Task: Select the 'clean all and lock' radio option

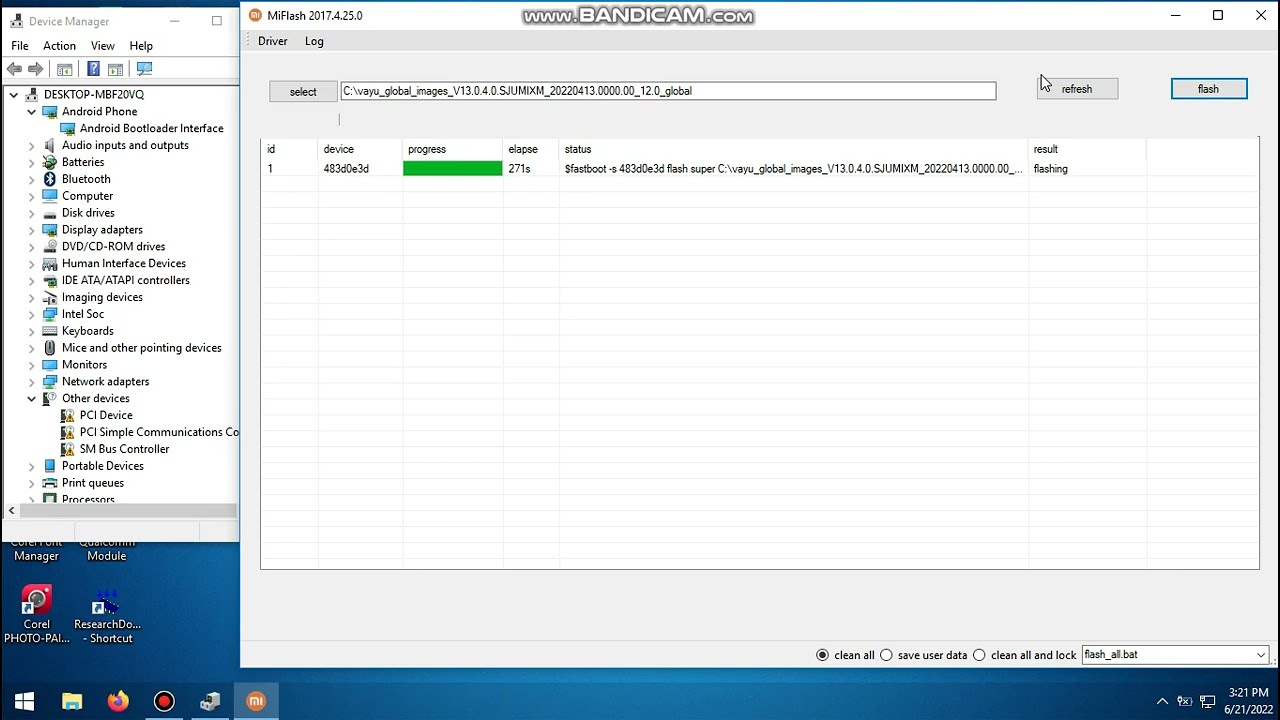Action: tap(979, 655)
